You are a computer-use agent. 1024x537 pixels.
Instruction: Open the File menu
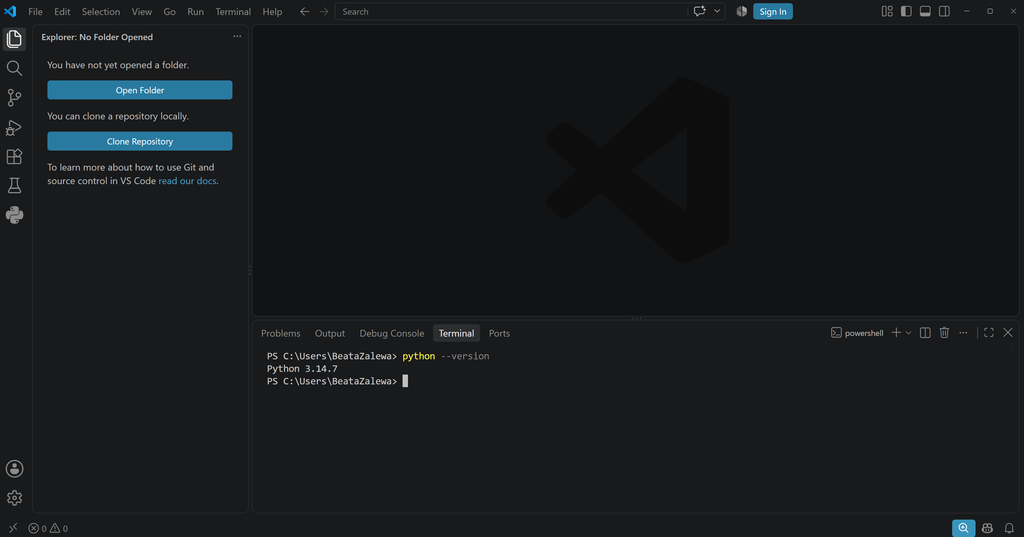[35, 12]
